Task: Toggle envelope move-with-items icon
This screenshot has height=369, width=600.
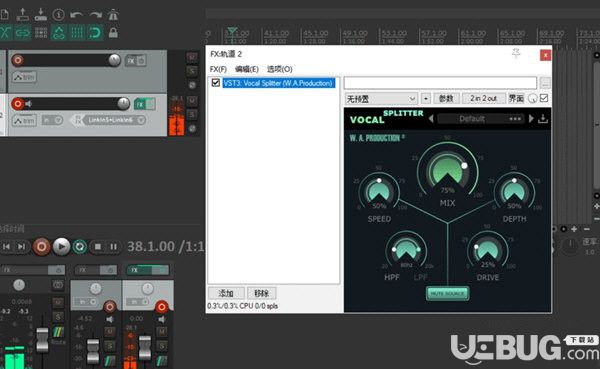Action: [59, 33]
